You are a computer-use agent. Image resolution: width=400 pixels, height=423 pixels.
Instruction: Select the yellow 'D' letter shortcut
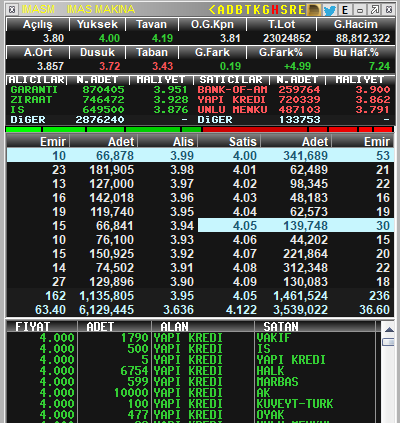pos(230,10)
